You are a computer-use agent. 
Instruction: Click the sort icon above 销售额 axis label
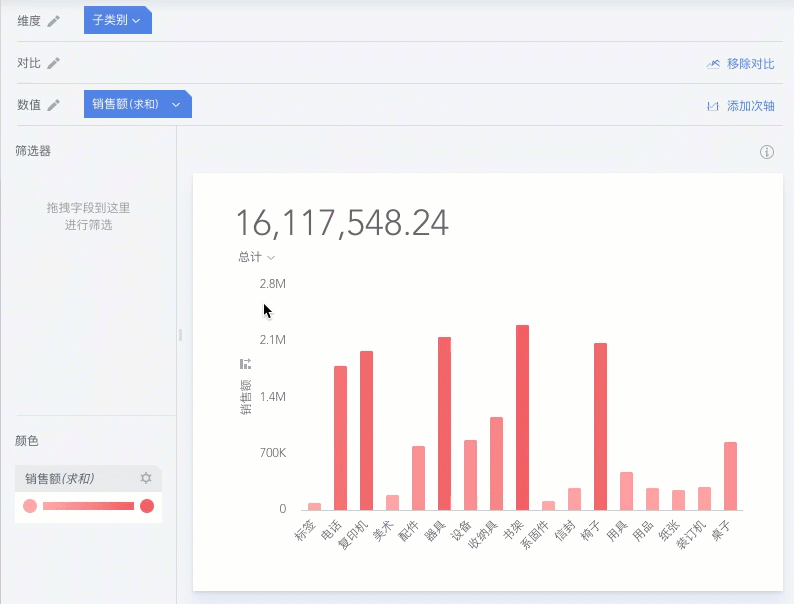pyautogui.click(x=245, y=364)
